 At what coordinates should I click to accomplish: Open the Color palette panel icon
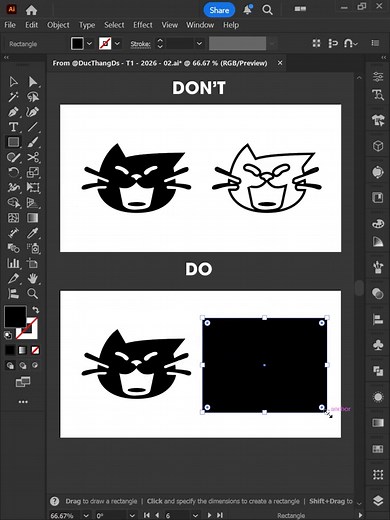point(378,223)
